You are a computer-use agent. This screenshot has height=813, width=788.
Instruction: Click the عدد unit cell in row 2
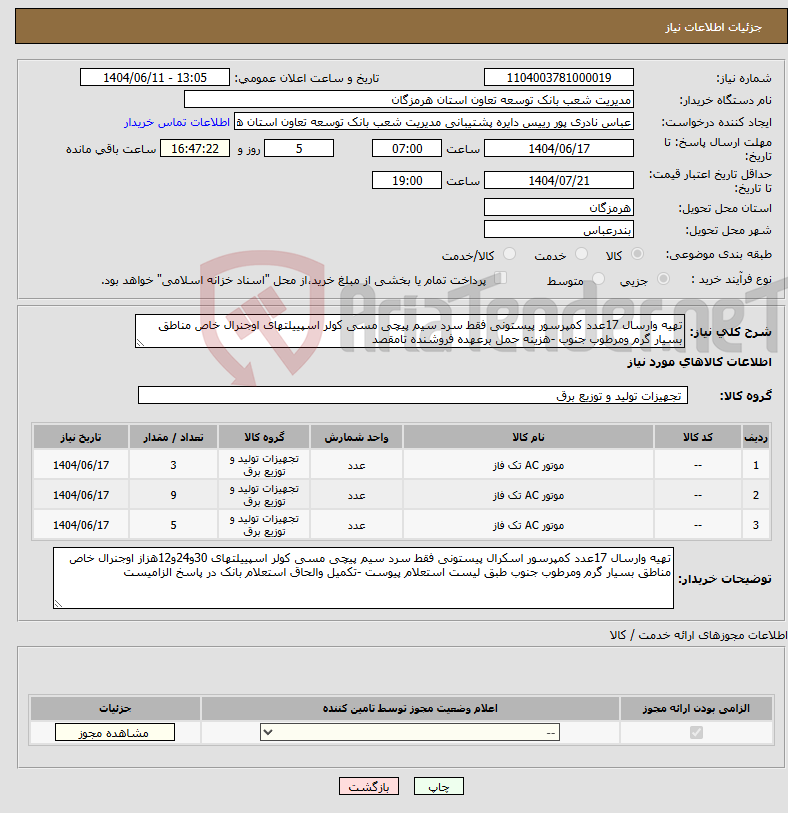pos(356,495)
